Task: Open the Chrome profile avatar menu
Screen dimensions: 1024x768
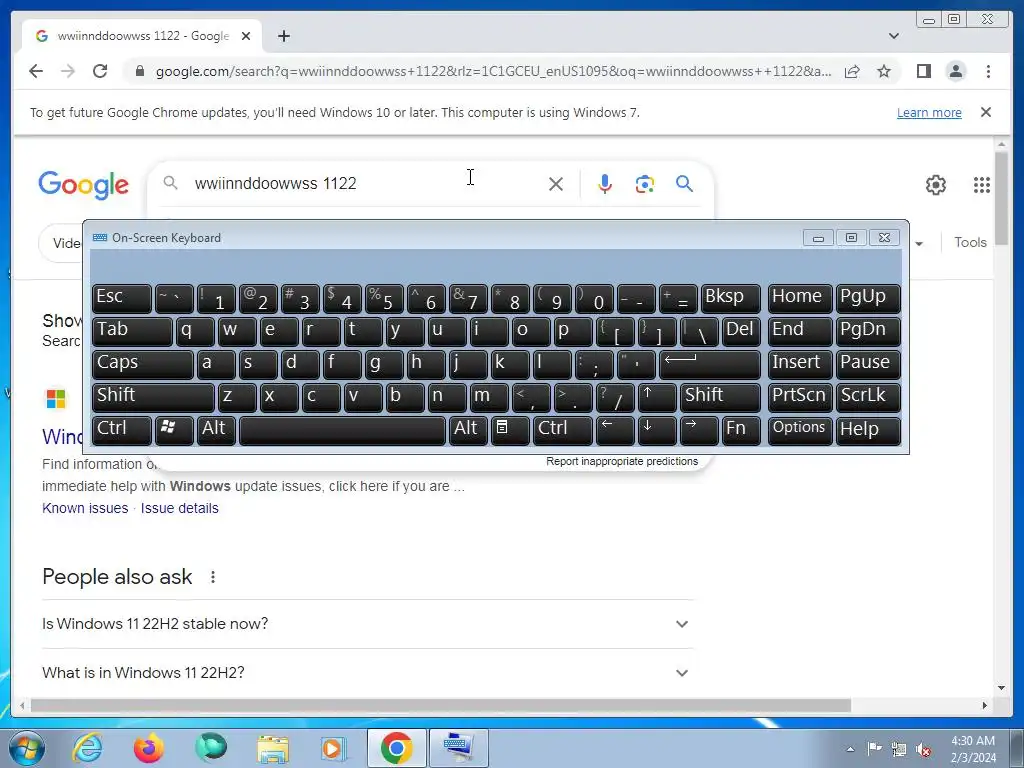Action: tap(956, 71)
